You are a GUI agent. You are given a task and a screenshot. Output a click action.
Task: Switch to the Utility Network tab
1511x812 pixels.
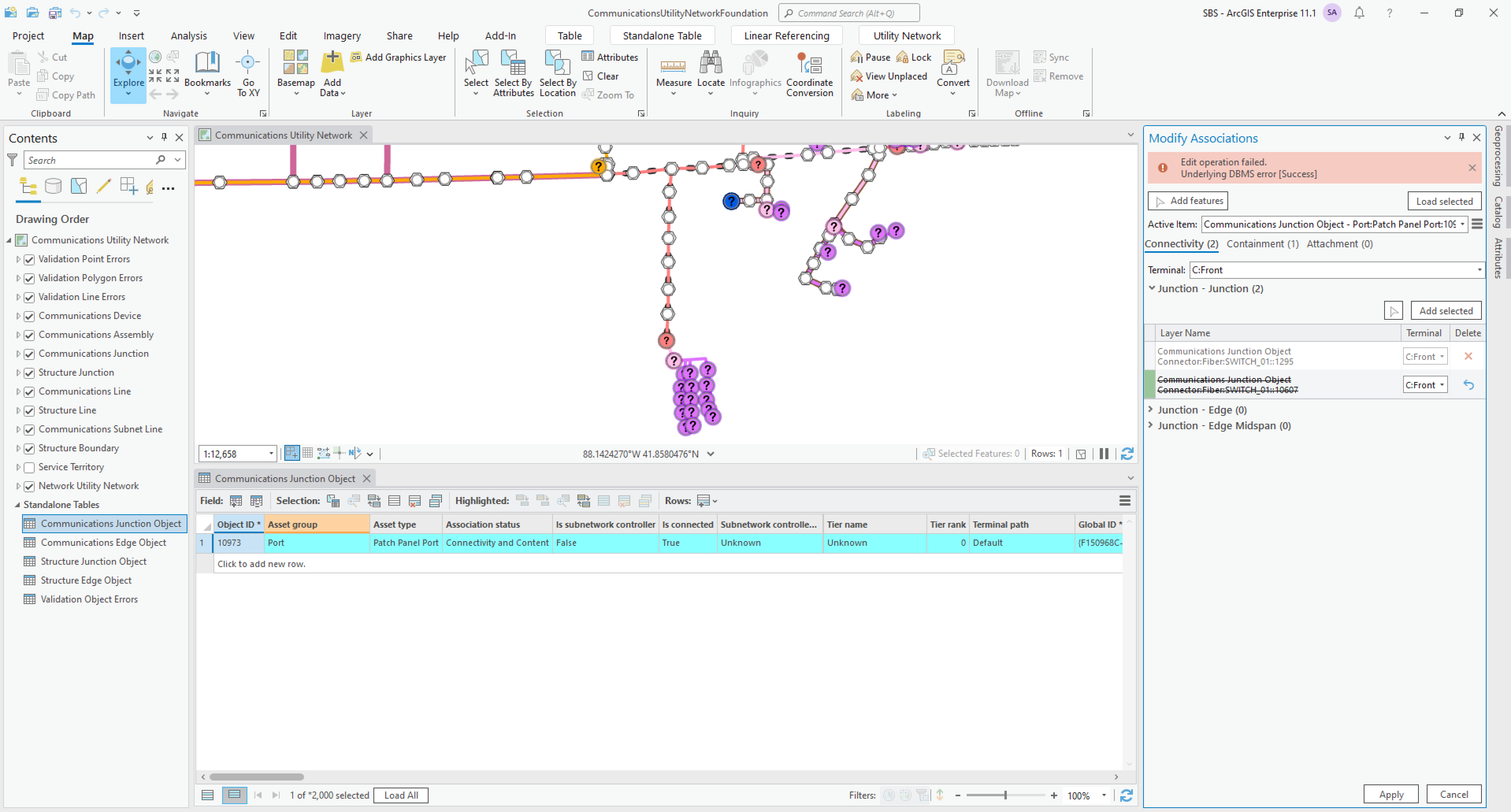907,36
